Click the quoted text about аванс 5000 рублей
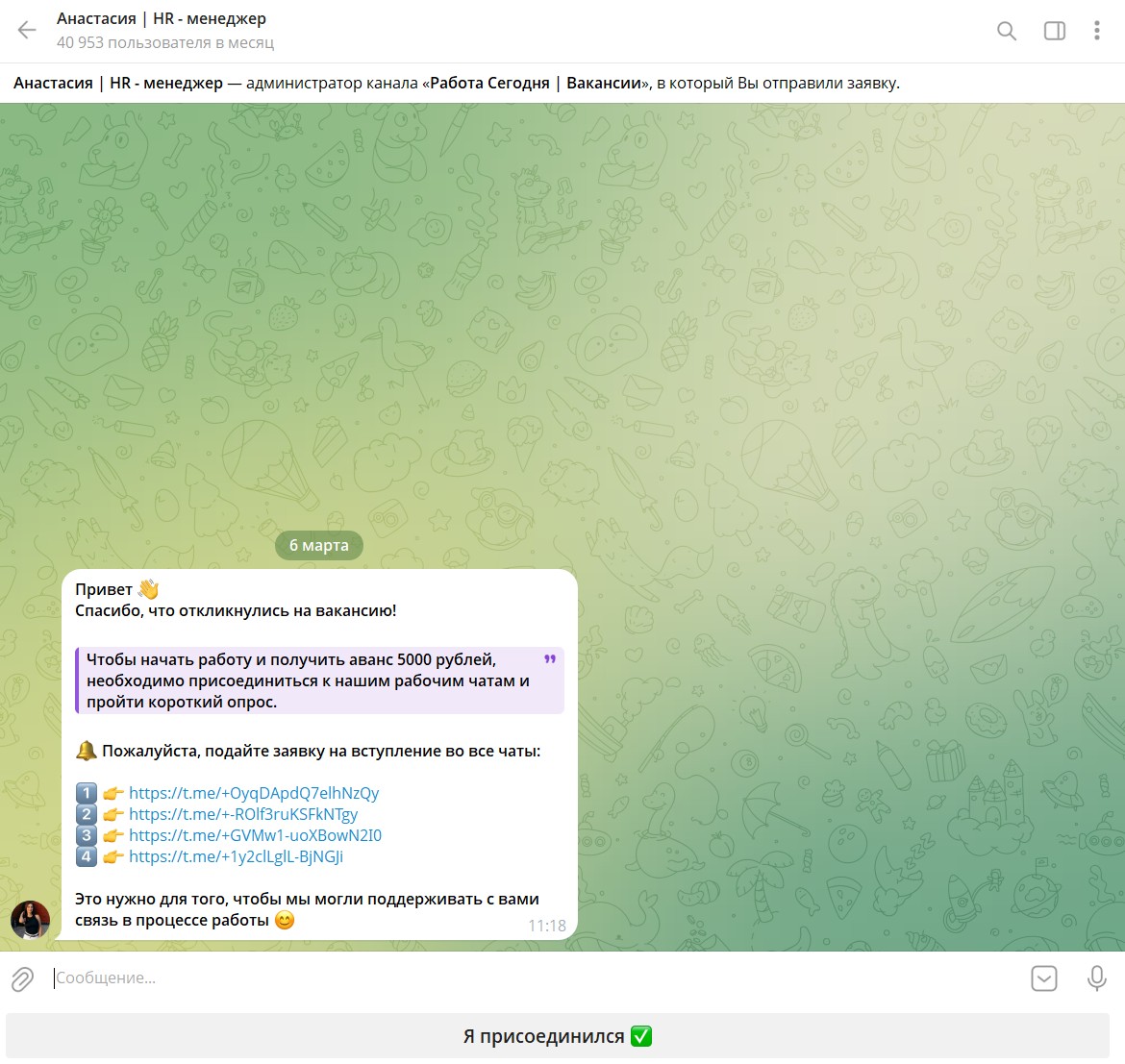 319,680
